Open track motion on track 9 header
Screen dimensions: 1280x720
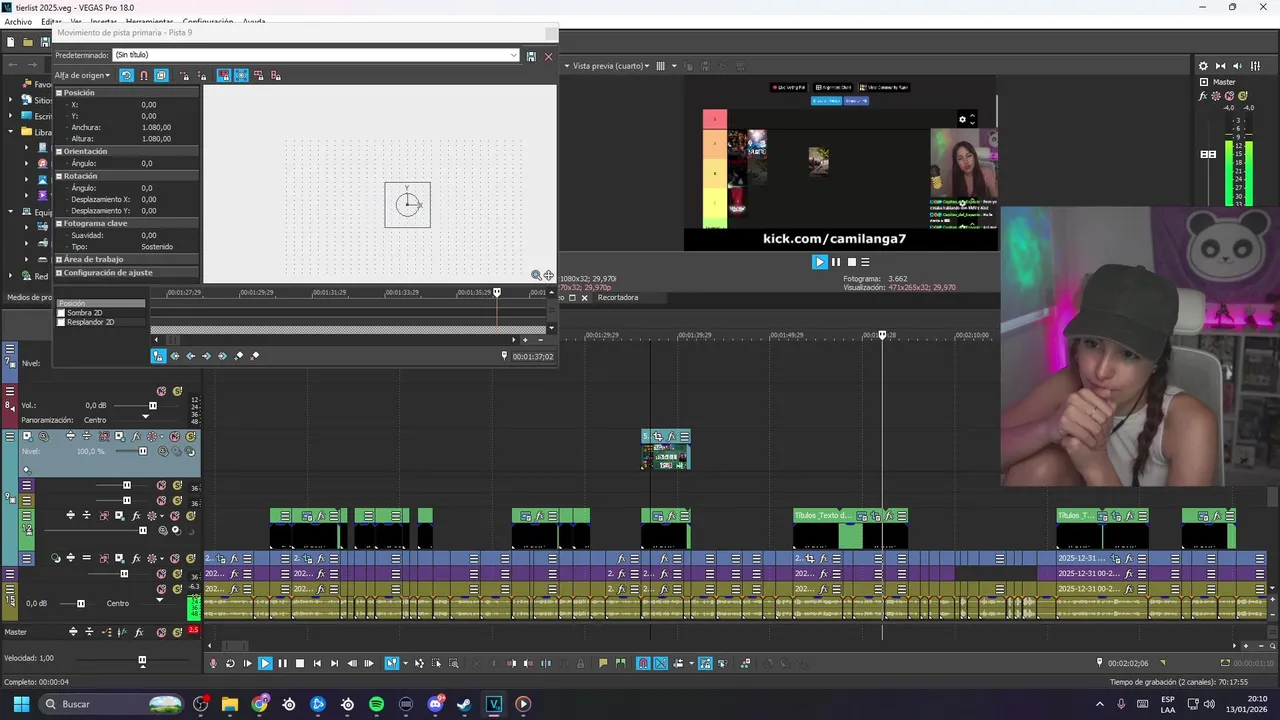coord(119,437)
